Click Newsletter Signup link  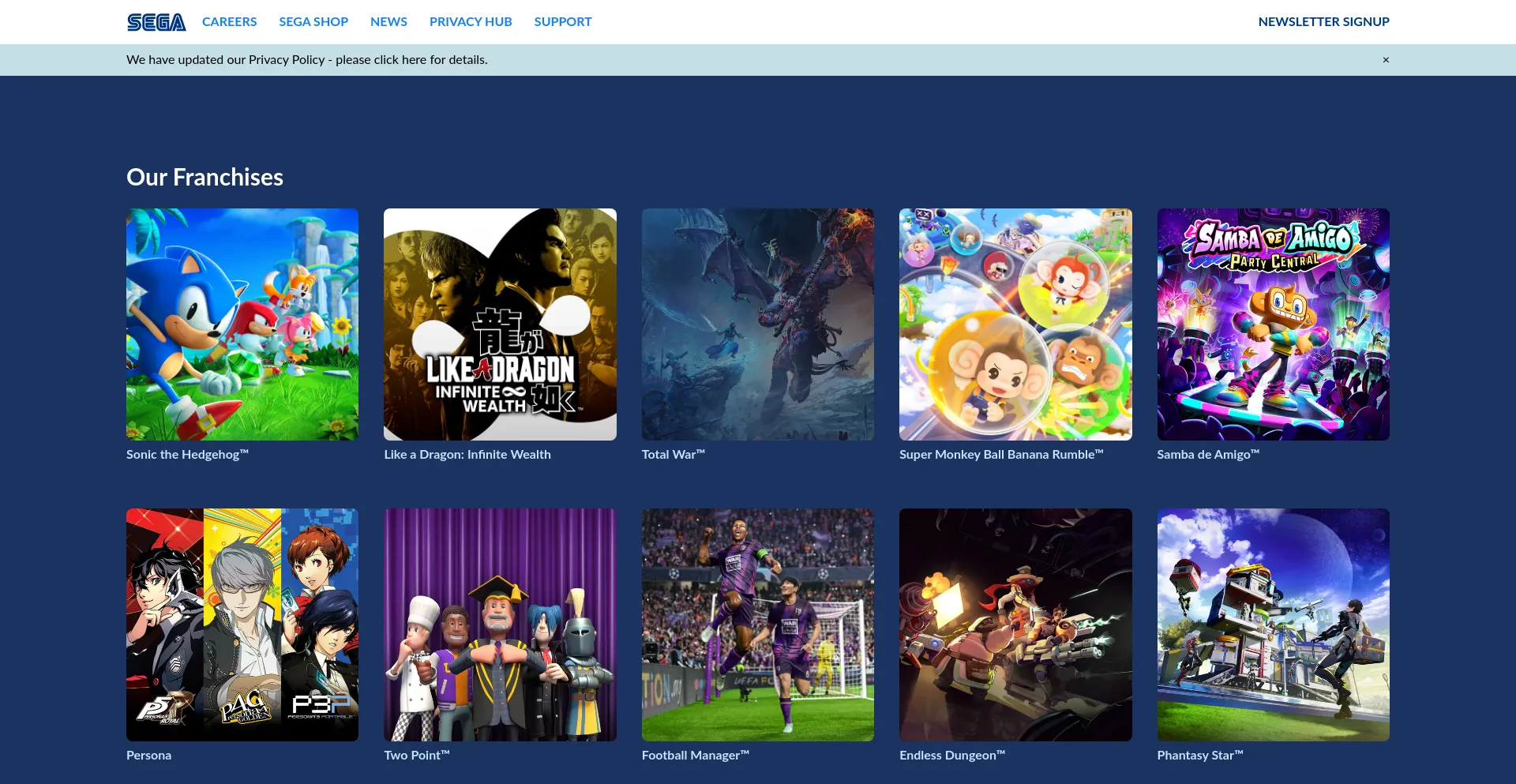click(1323, 22)
